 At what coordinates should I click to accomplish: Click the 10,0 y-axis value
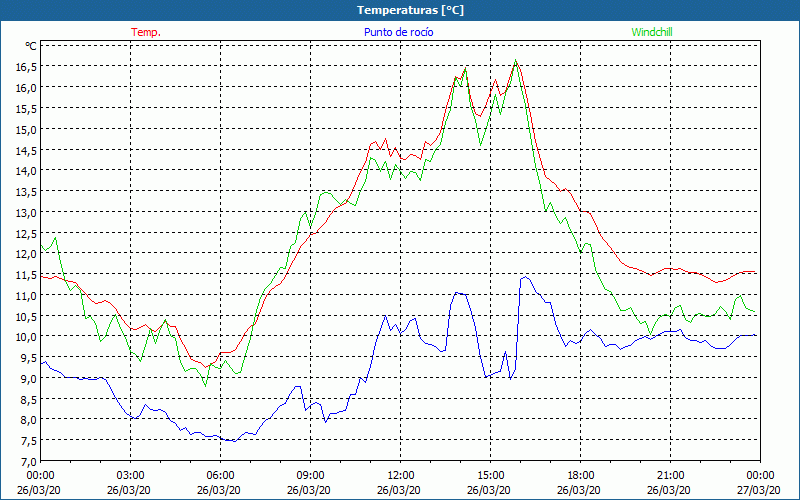(26, 337)
